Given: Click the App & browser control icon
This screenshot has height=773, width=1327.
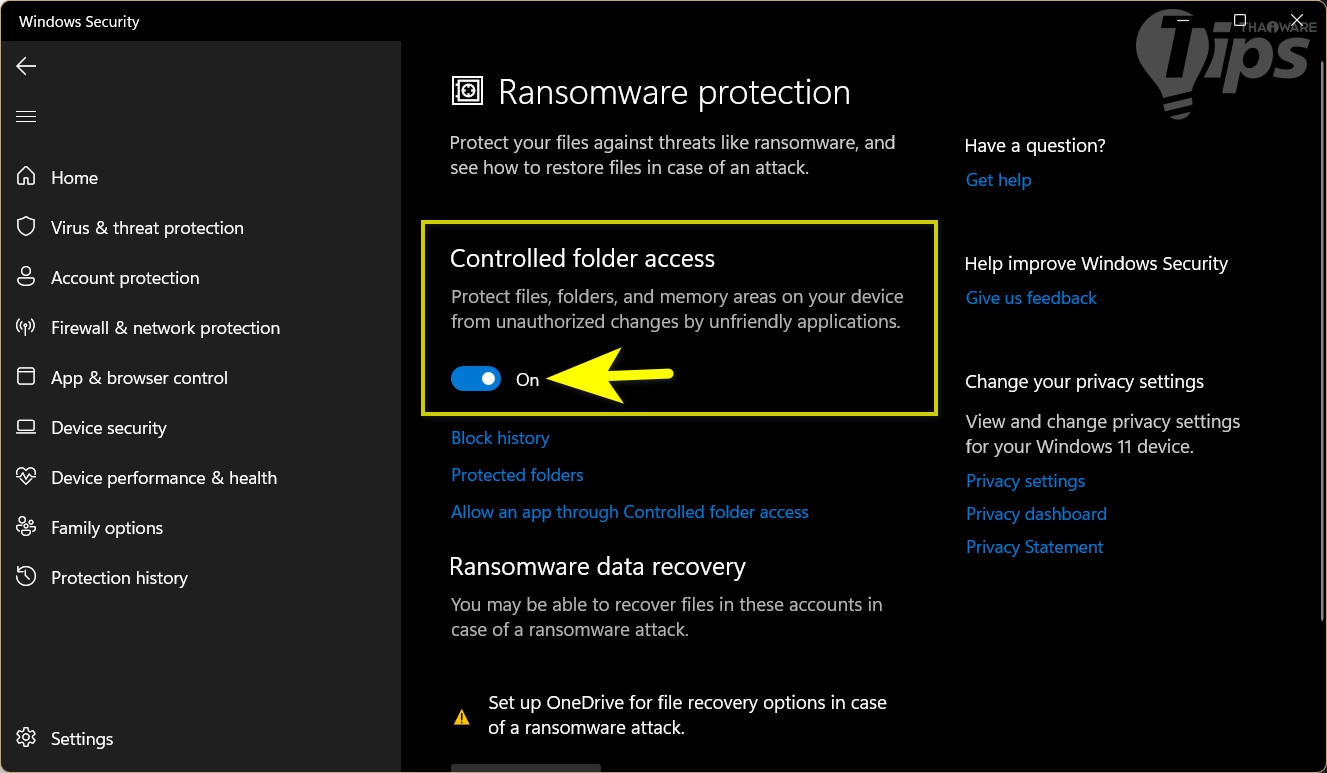Looking at the screenshot, I should click(26, 377).
